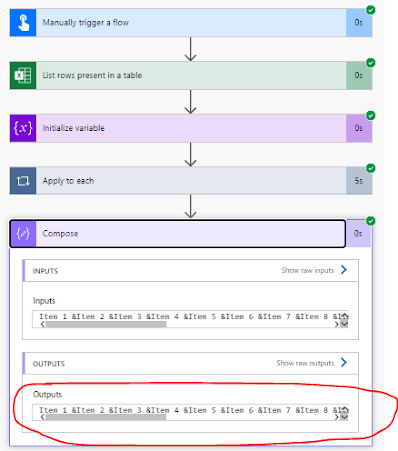Click the Excel icon on List rows step
398x451 pixels.
tap(23, 75)
